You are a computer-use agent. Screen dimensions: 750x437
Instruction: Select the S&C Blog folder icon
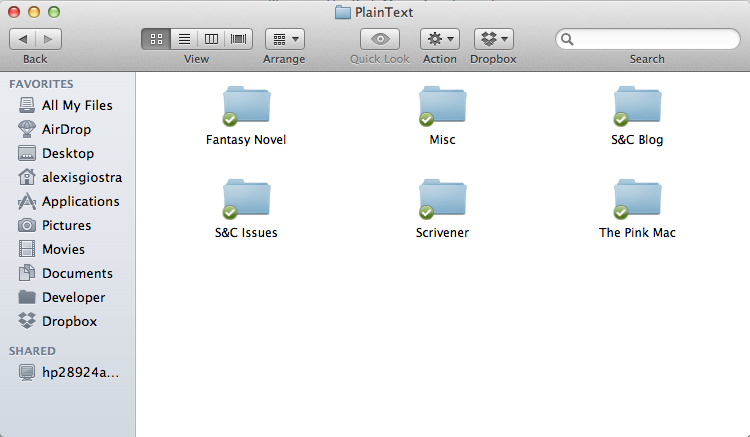tap(638, 105)
